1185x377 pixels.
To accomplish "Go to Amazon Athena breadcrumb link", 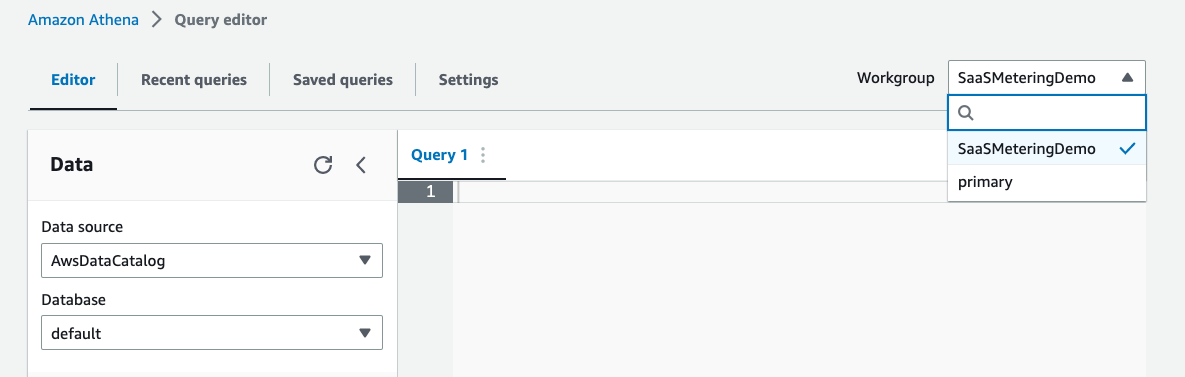I will pyautogui.click(x=83, y=20).
